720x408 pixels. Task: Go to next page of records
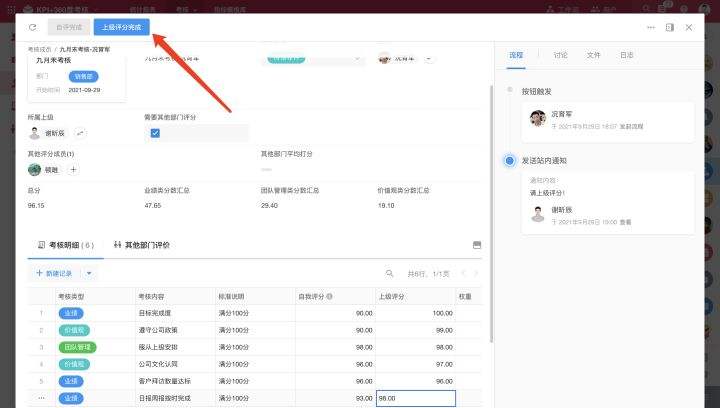[x=476, y=273]
